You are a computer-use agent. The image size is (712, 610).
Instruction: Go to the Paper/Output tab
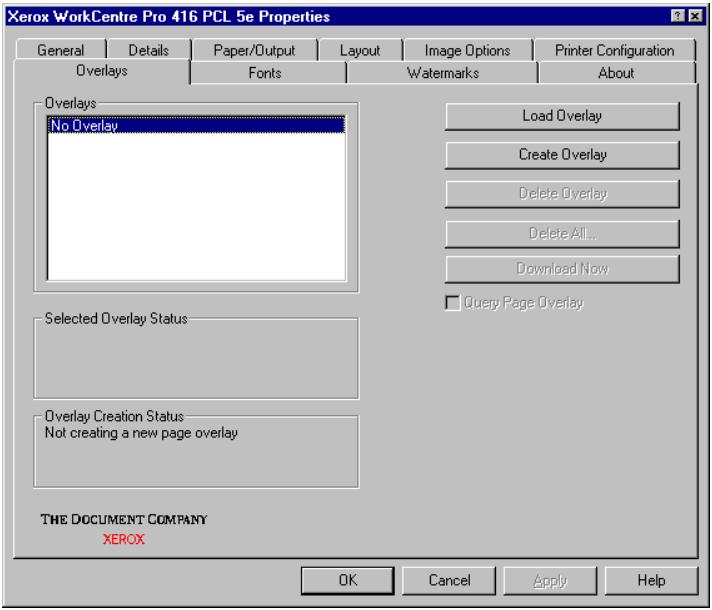(x=254, y=50)
